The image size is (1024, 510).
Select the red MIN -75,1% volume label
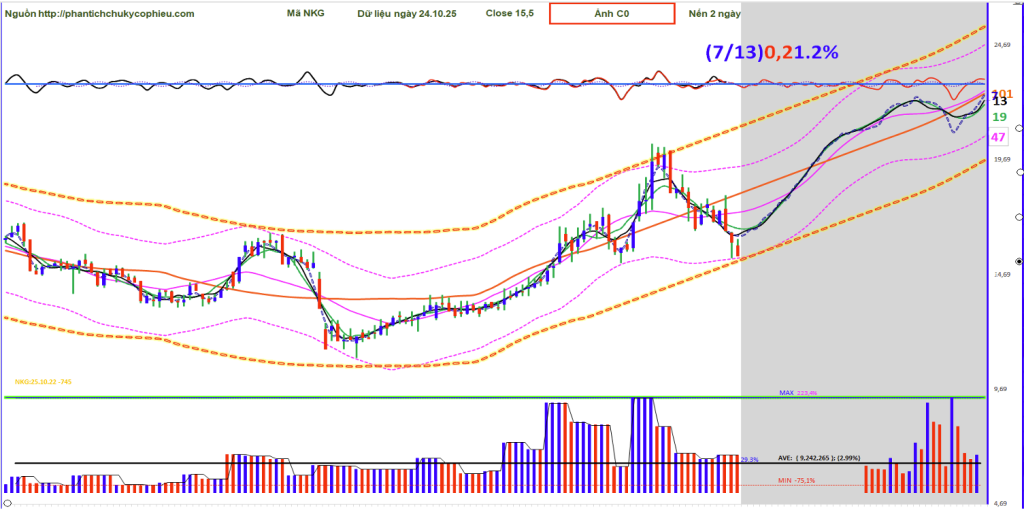click(x=794, y=480)
